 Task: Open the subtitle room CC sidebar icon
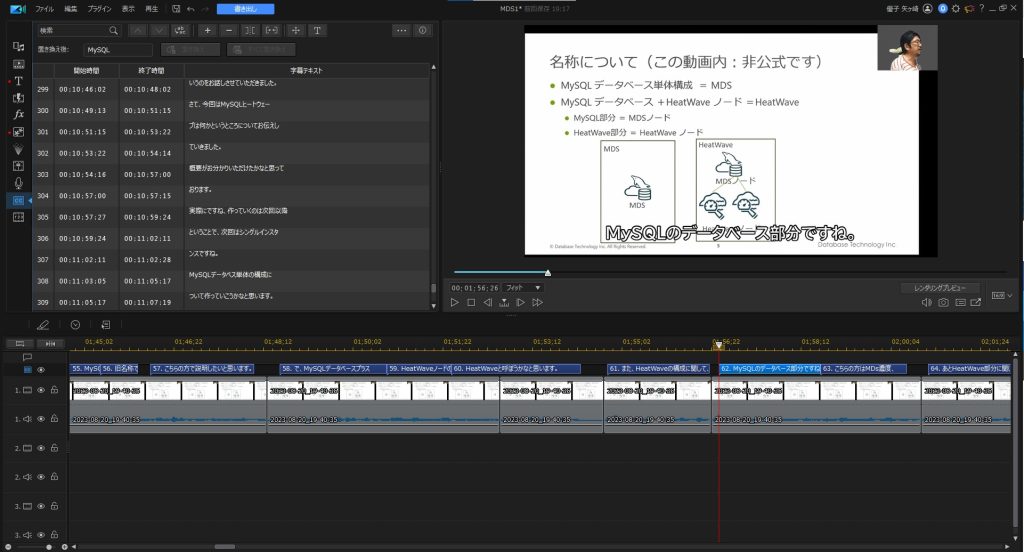click(x=18, y=201)
